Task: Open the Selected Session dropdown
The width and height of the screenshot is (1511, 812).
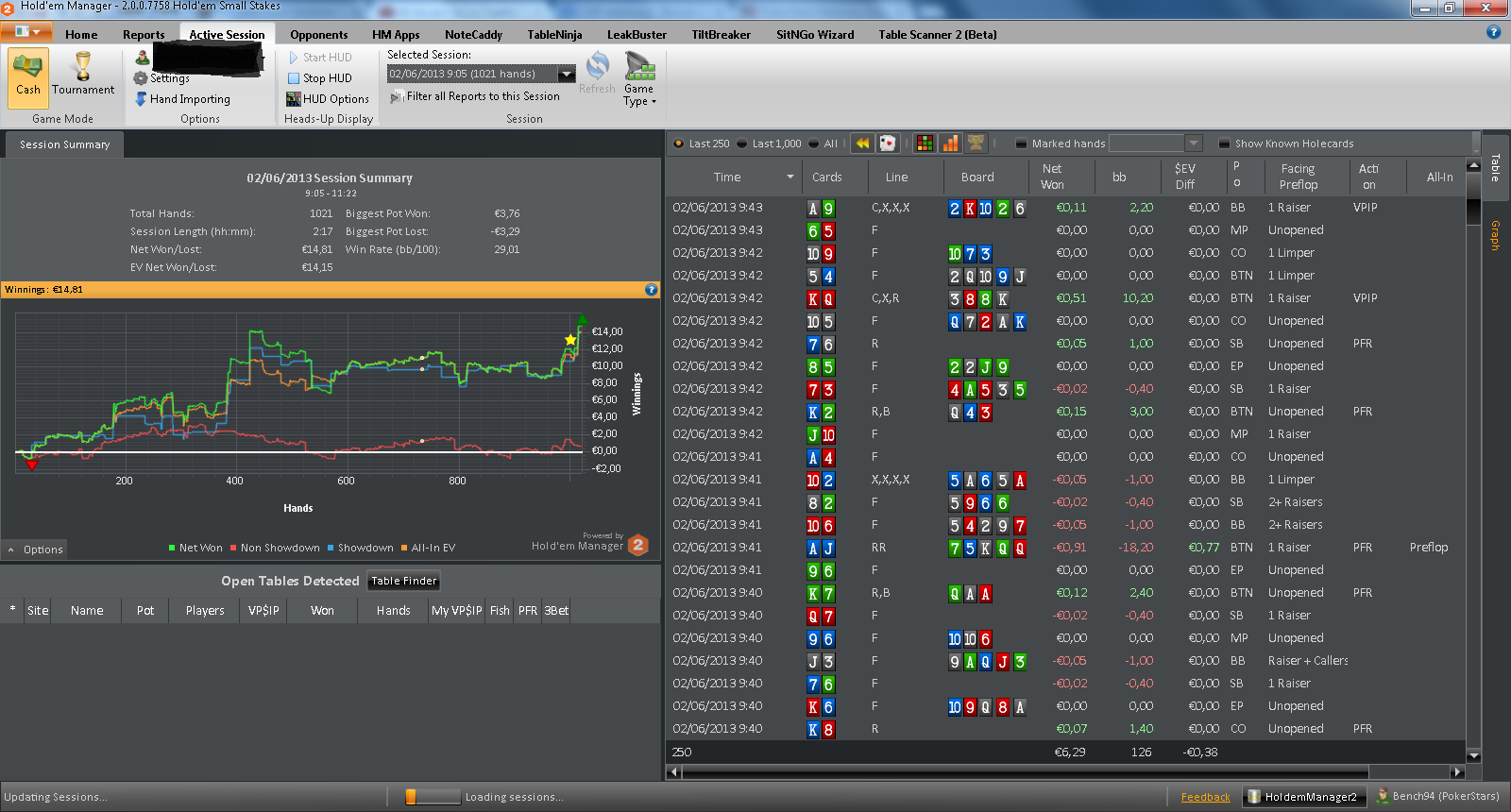Action: [567, 74]
